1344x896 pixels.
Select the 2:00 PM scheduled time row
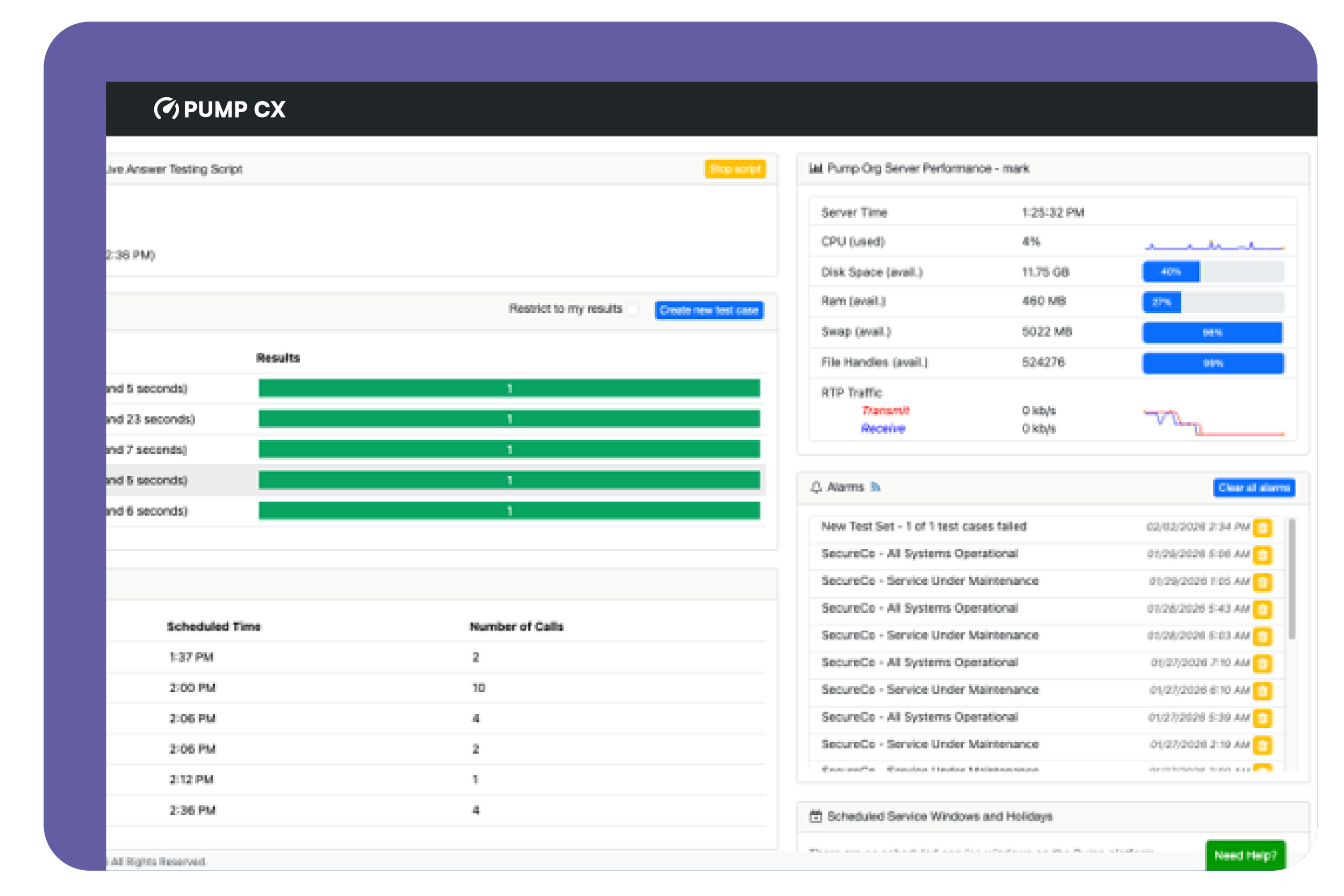192,688
